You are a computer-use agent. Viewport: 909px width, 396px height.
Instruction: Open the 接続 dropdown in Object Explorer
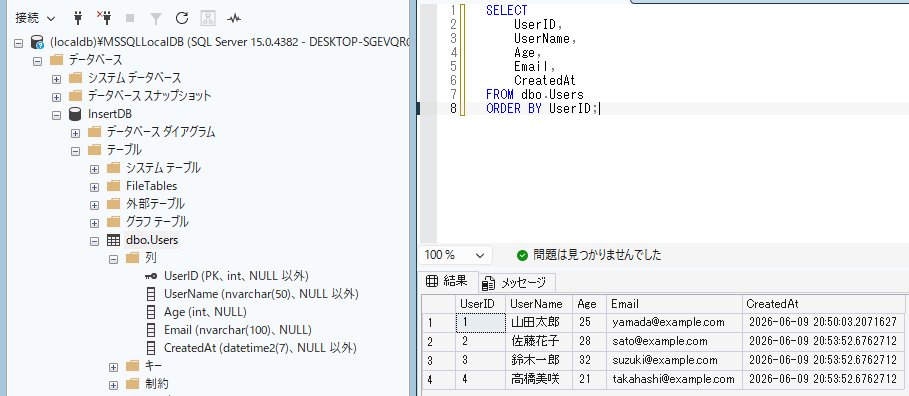click(35, 19)
